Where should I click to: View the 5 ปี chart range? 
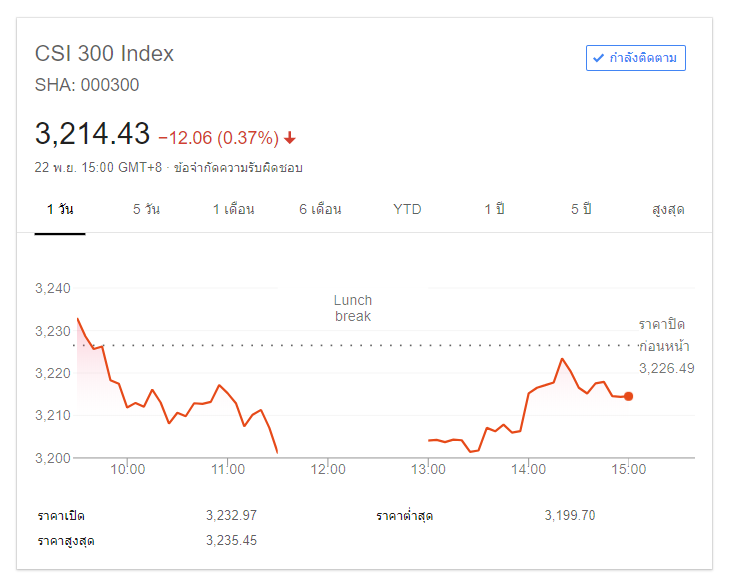[x=581, y=209]
